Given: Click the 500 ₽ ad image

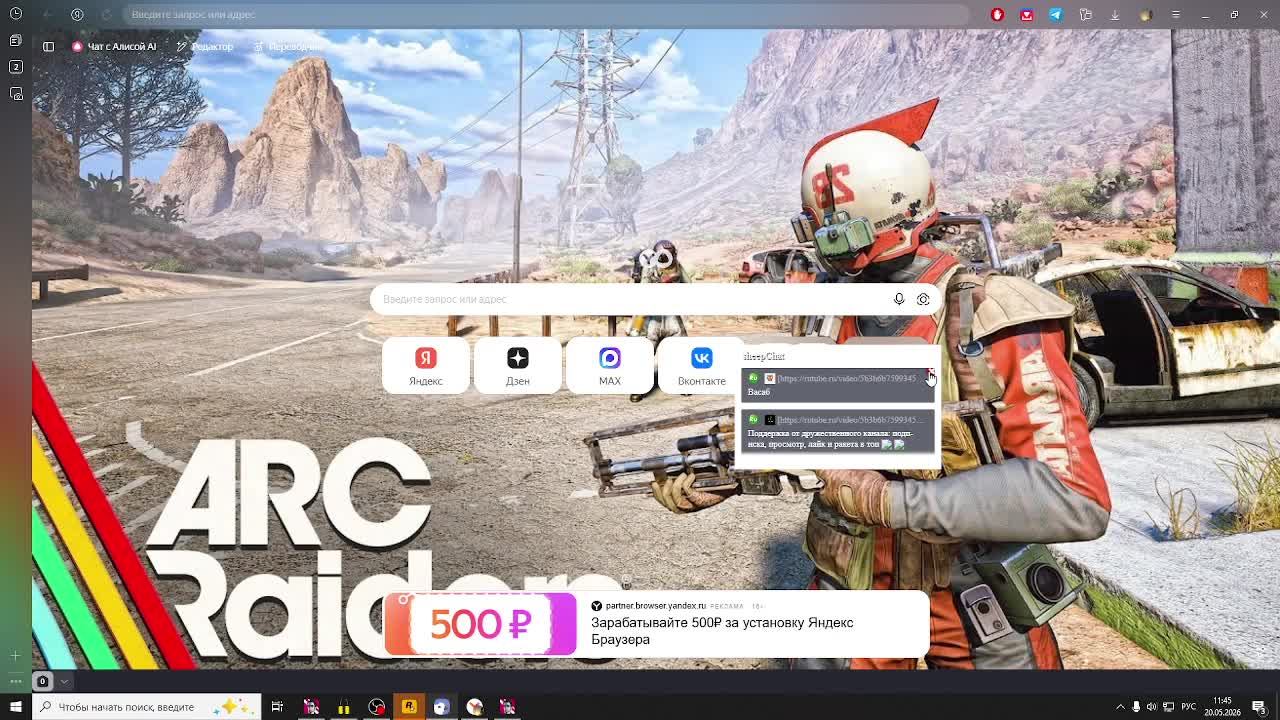Looking at the screenshot, I should click(480, 624).
